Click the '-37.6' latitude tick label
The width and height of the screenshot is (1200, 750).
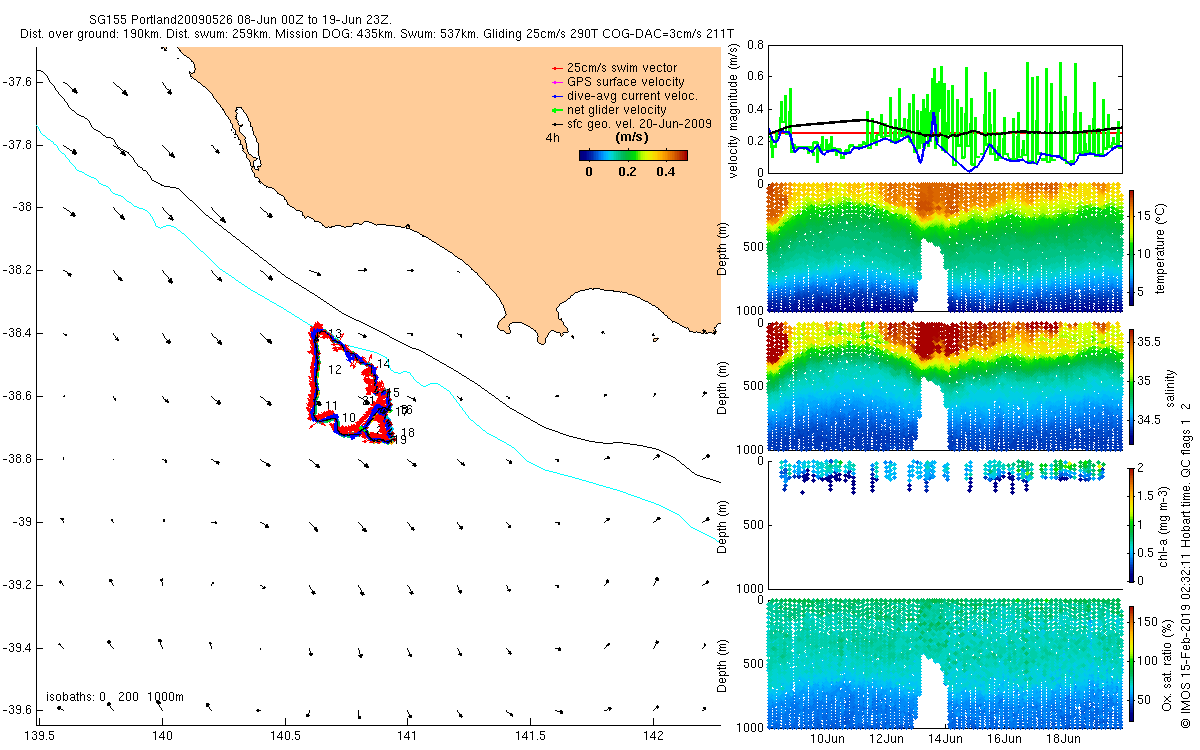click(17, 81)
